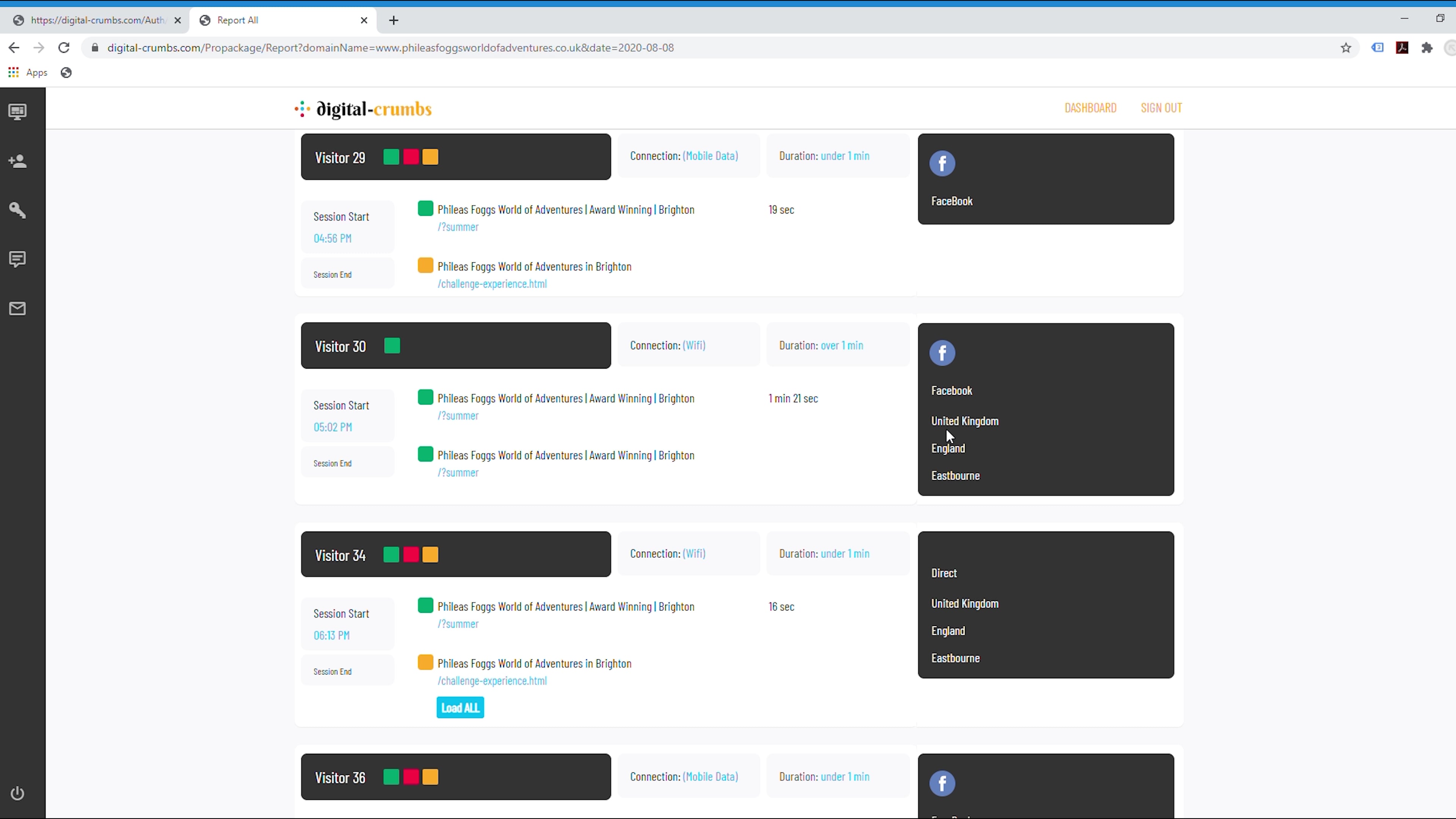Screen dimensions: 1456x819
Task: Click the 1 min 21 sec page time
Action: point(793,399)
